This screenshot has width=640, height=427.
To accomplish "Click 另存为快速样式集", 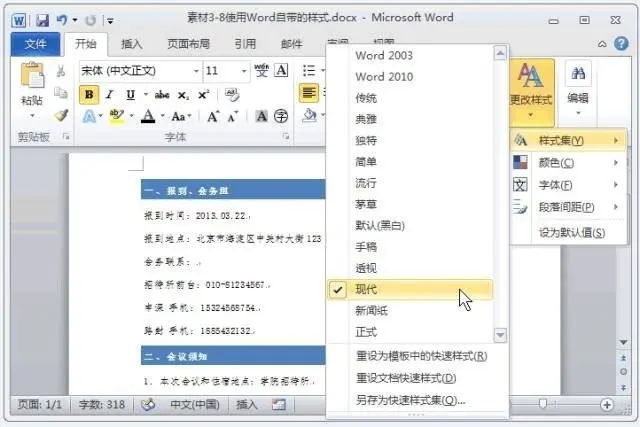I will [x=410, y=400].
